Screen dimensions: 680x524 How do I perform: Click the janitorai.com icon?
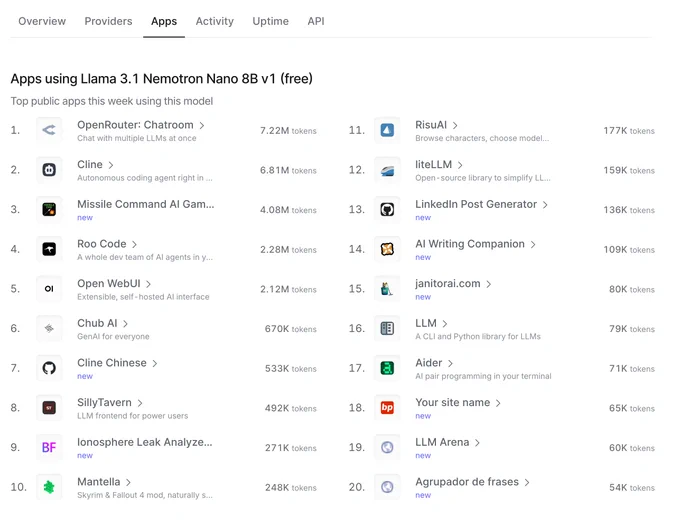[x=387, y=288]
